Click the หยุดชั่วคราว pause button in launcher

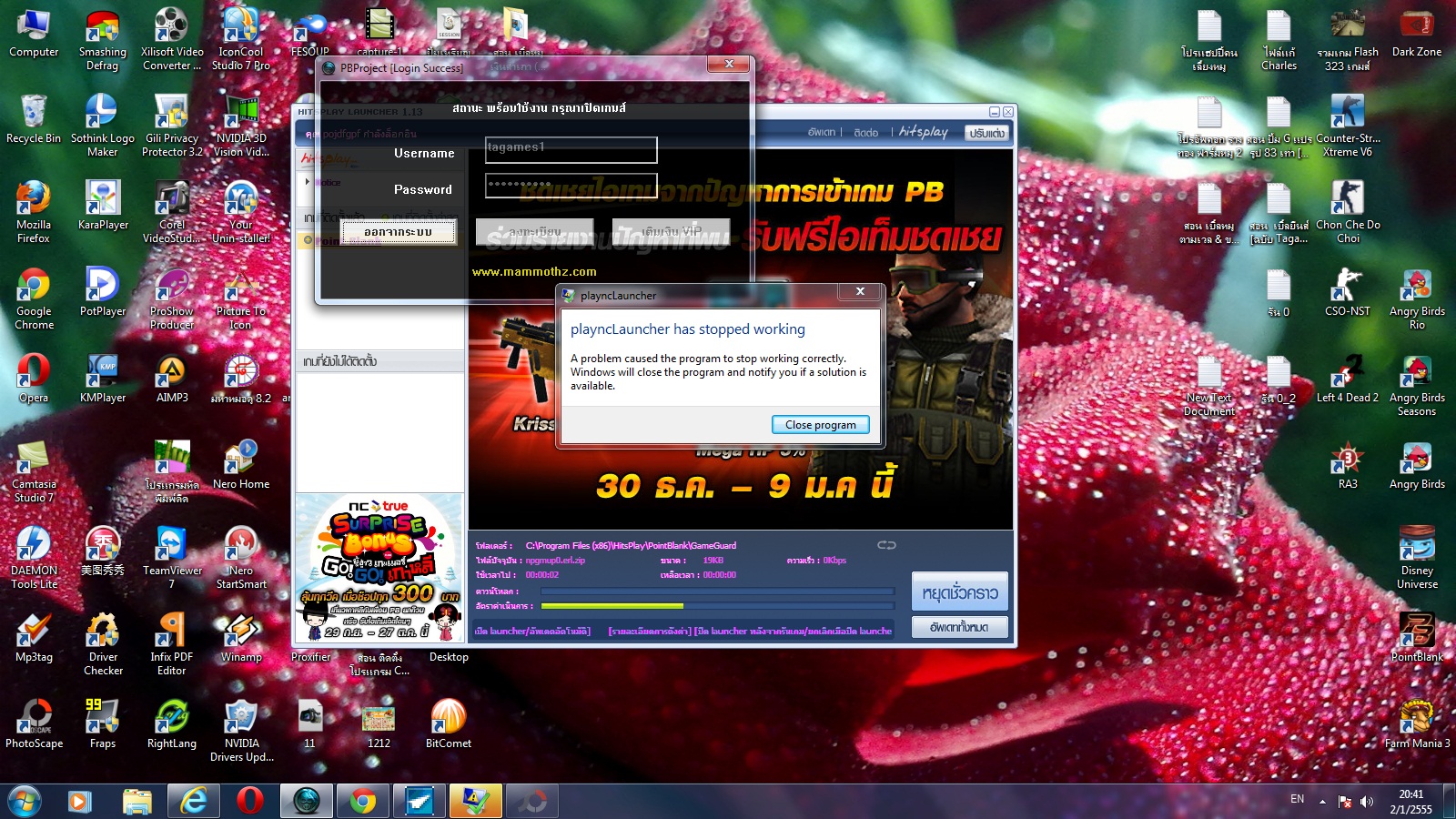point(960,592)
